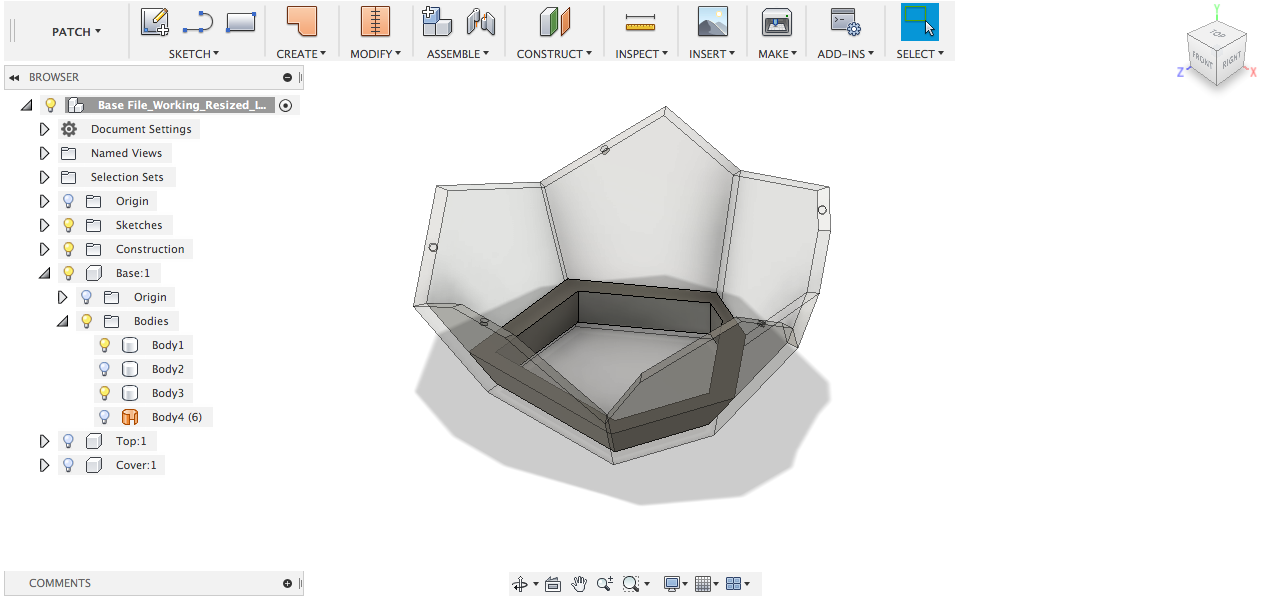Viewport: 1270px width, 599px height.
Task: Select the Create Sketch tool icon
Action: pos(154,22)
